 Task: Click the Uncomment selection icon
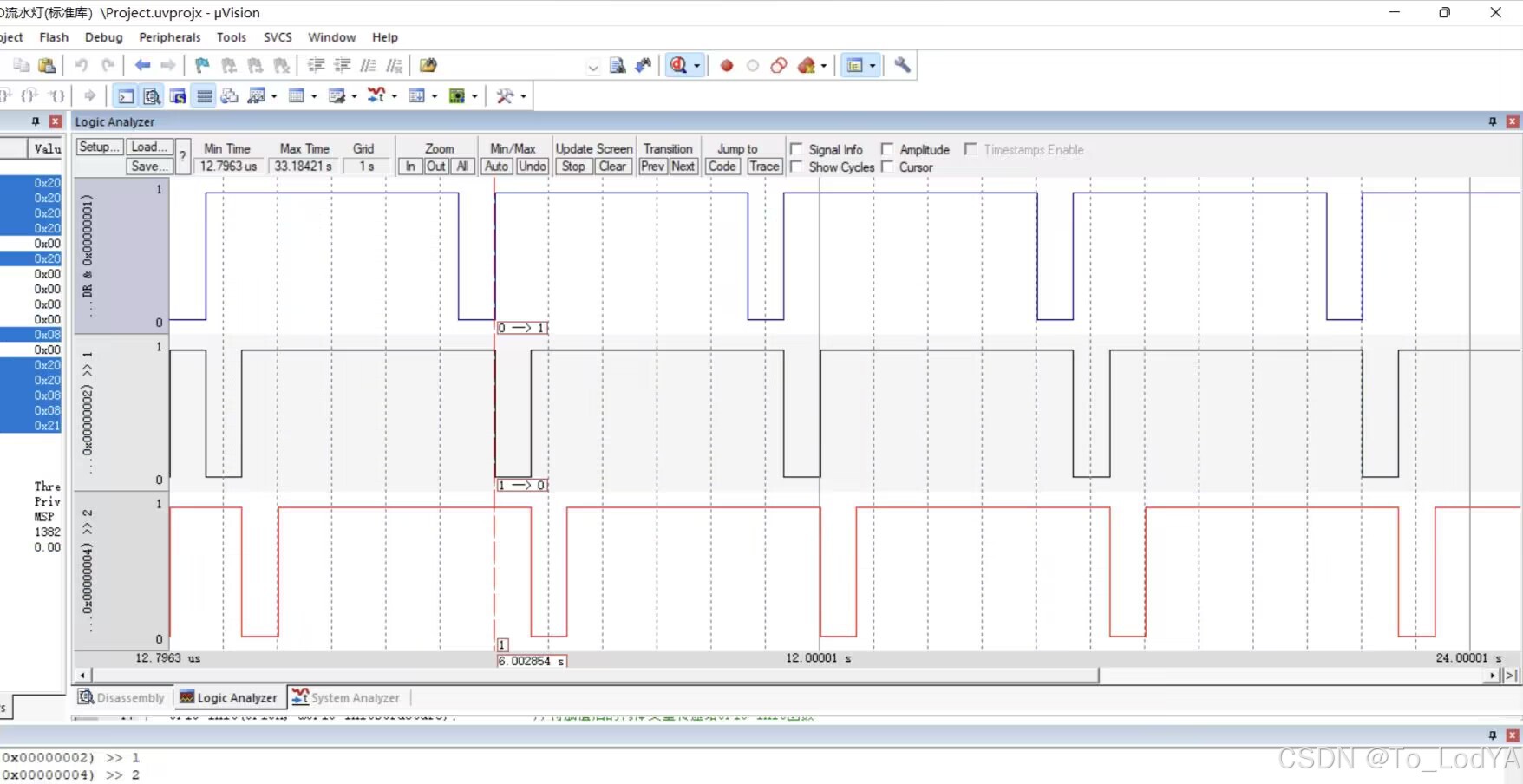tap(395, 65)
